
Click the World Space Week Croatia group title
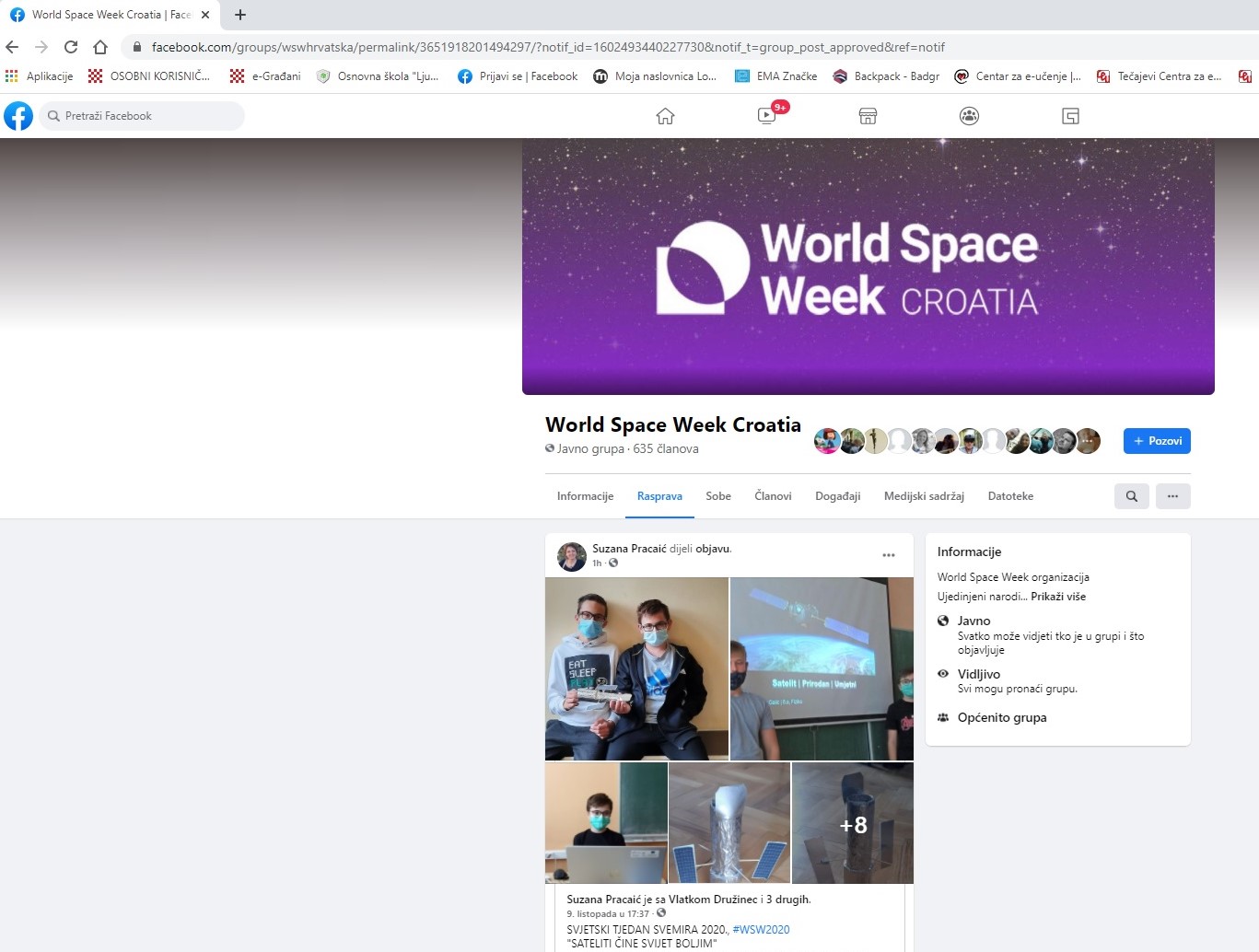click(673, 424)
